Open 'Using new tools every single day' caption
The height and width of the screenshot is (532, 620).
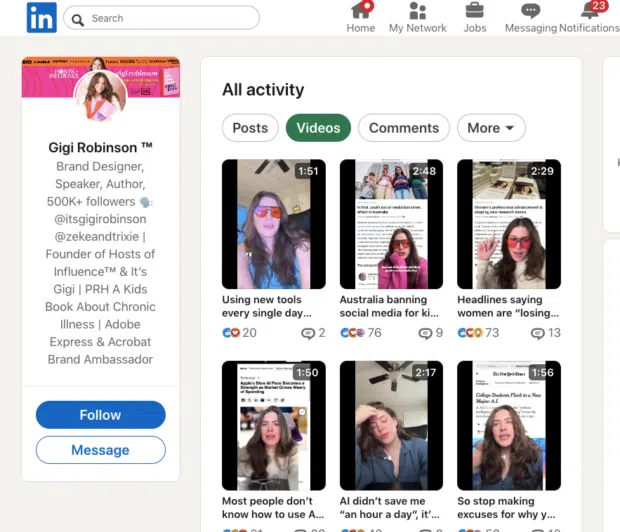pos(267,306)
